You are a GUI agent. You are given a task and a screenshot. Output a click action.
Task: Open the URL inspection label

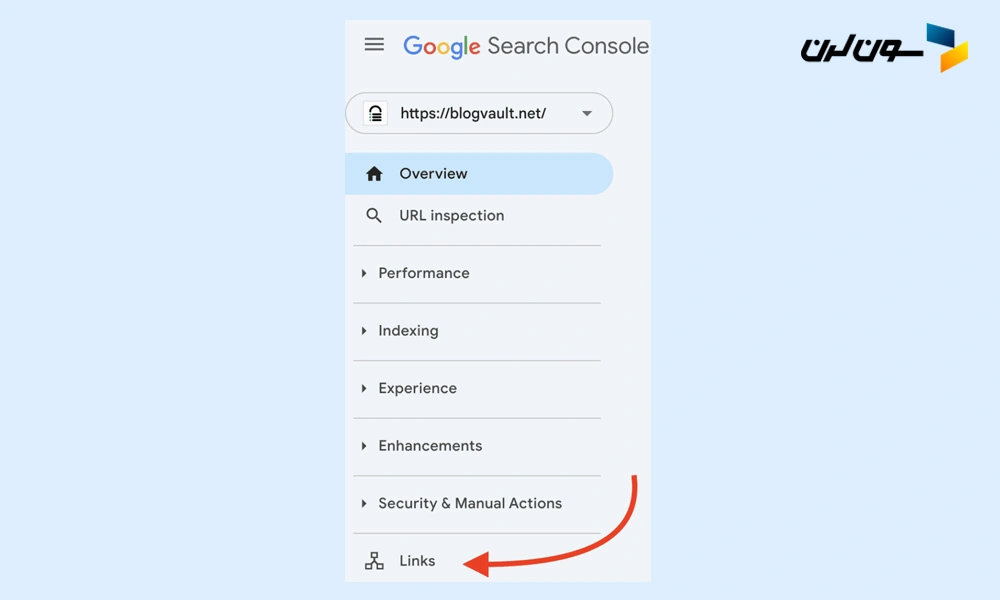coord(451,216)
